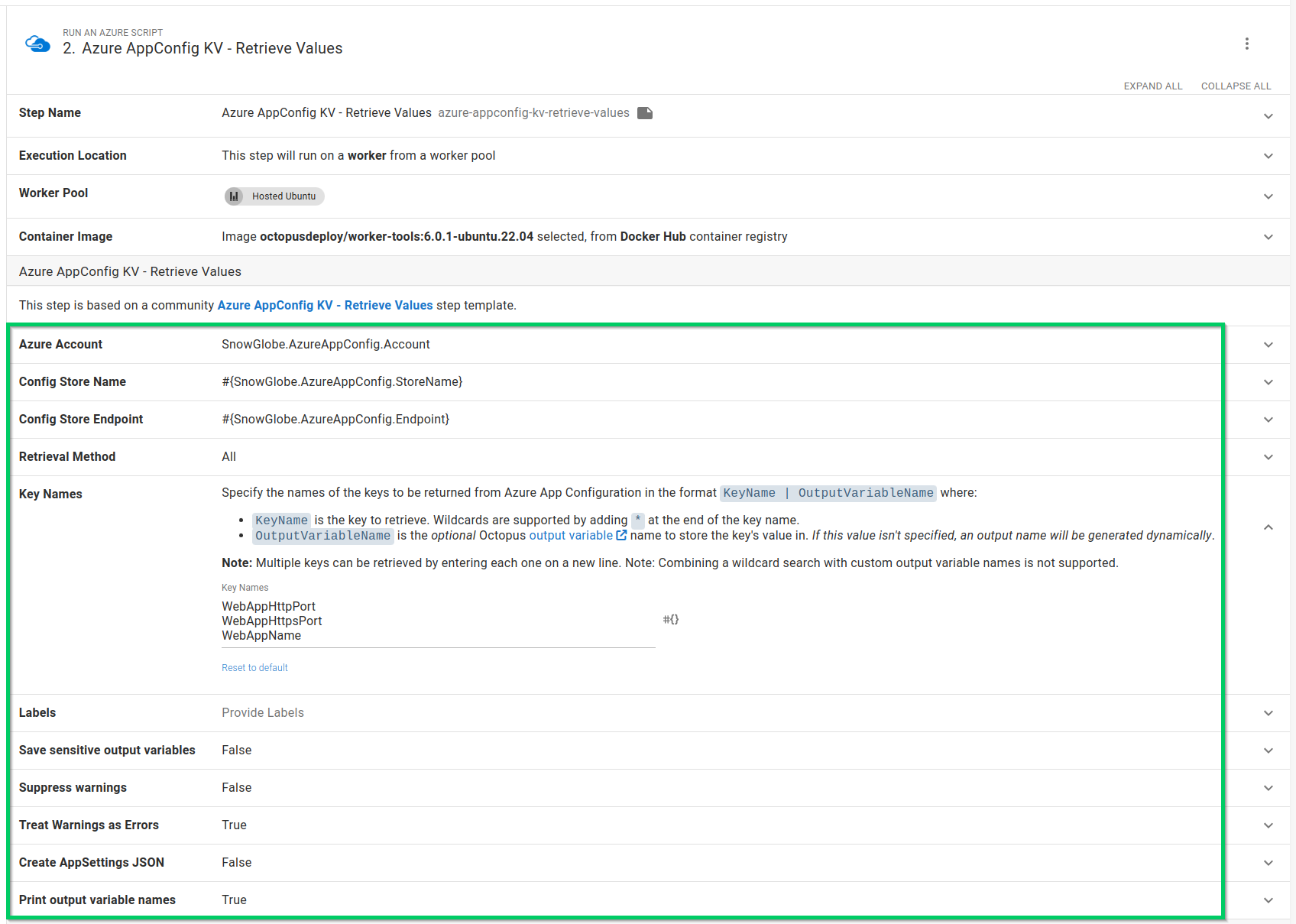This screenshot has height=924, width=1296.
Task: Insert a variable using the #{} icon
Action: click(x=669, y=619)
